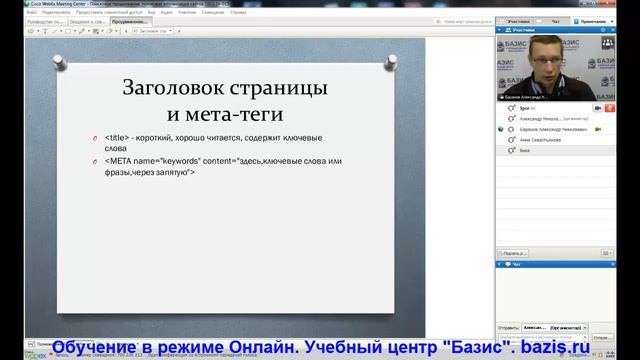
Task: Click the chat message input field
Action: (x=542, y=338)
